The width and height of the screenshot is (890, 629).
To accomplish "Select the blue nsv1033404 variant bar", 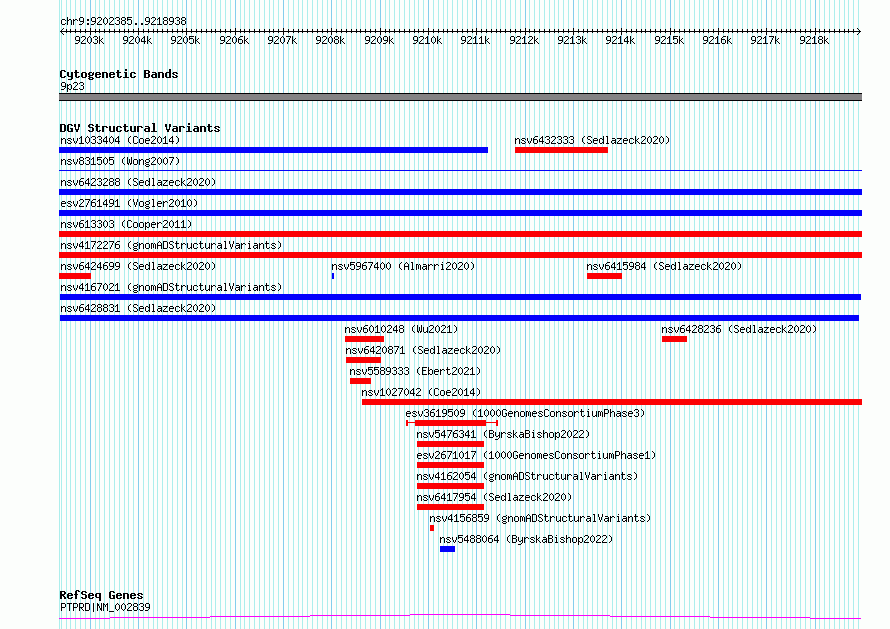I will [x=274, y=150].
